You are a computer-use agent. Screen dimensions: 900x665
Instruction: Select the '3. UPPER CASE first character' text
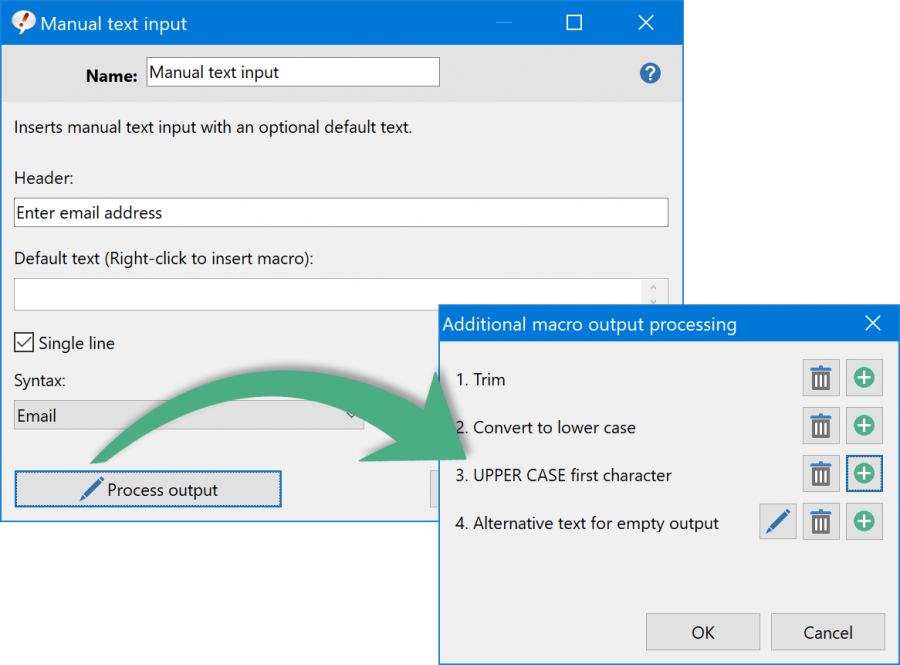pyautogui.click(x=563, y=476)
